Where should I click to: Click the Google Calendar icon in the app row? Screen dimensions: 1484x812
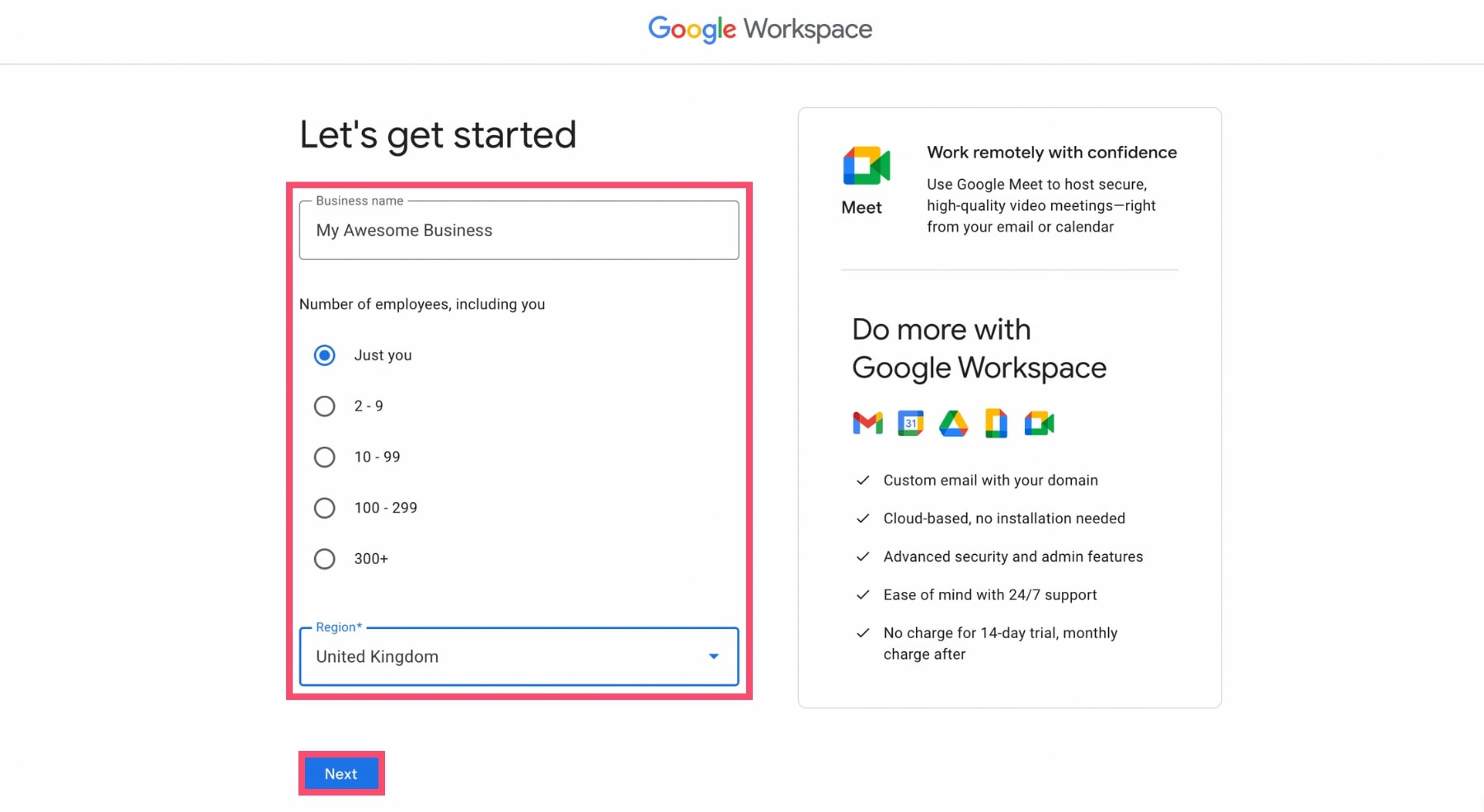pyautogui.click(x=909, y=423)
